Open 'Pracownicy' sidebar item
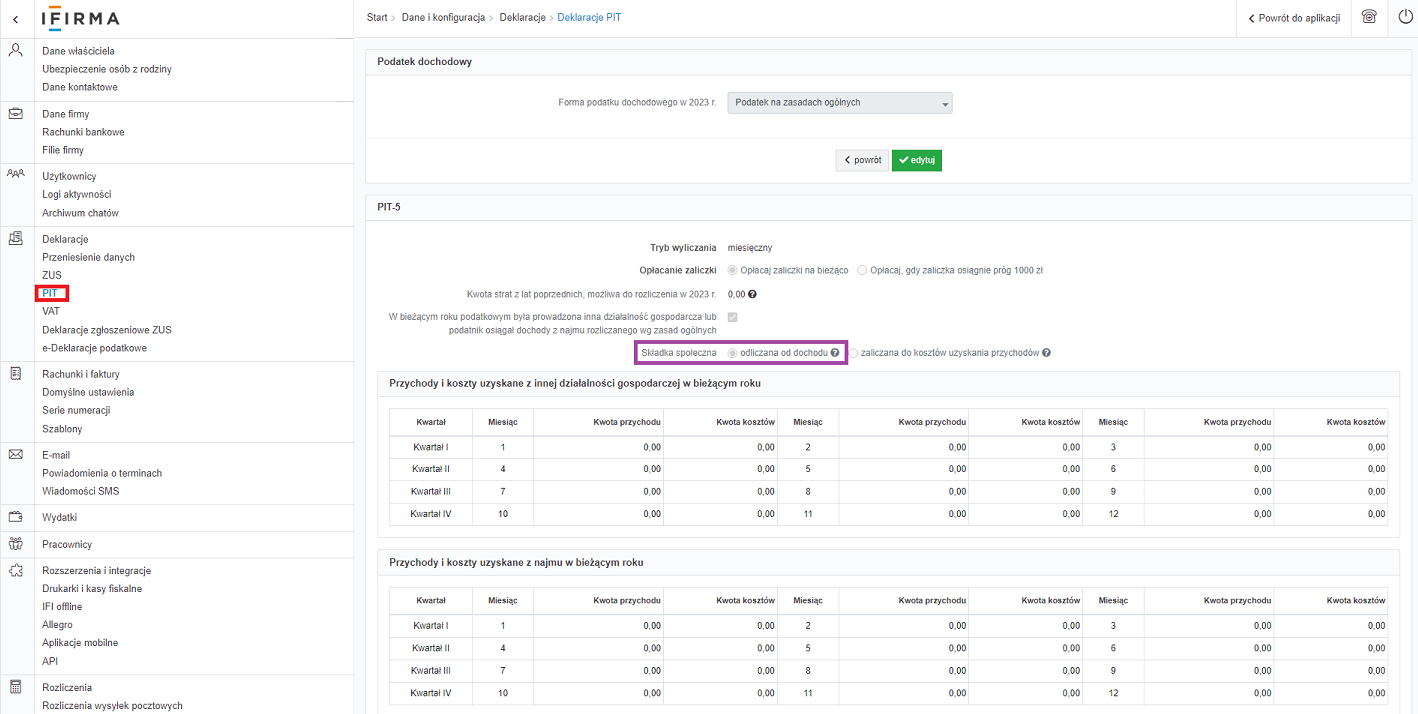1418x714 pixels. (x=67, y=545)
